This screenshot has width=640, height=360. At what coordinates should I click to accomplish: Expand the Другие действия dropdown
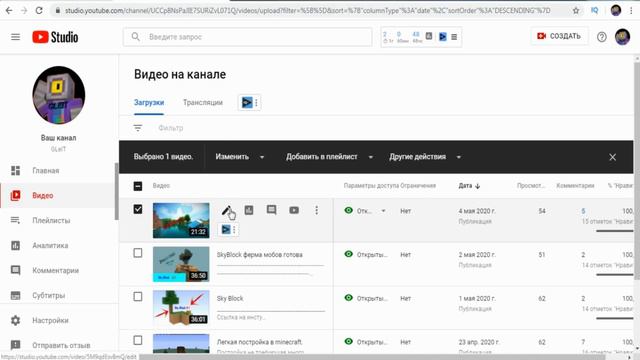(x=425, y=157)
